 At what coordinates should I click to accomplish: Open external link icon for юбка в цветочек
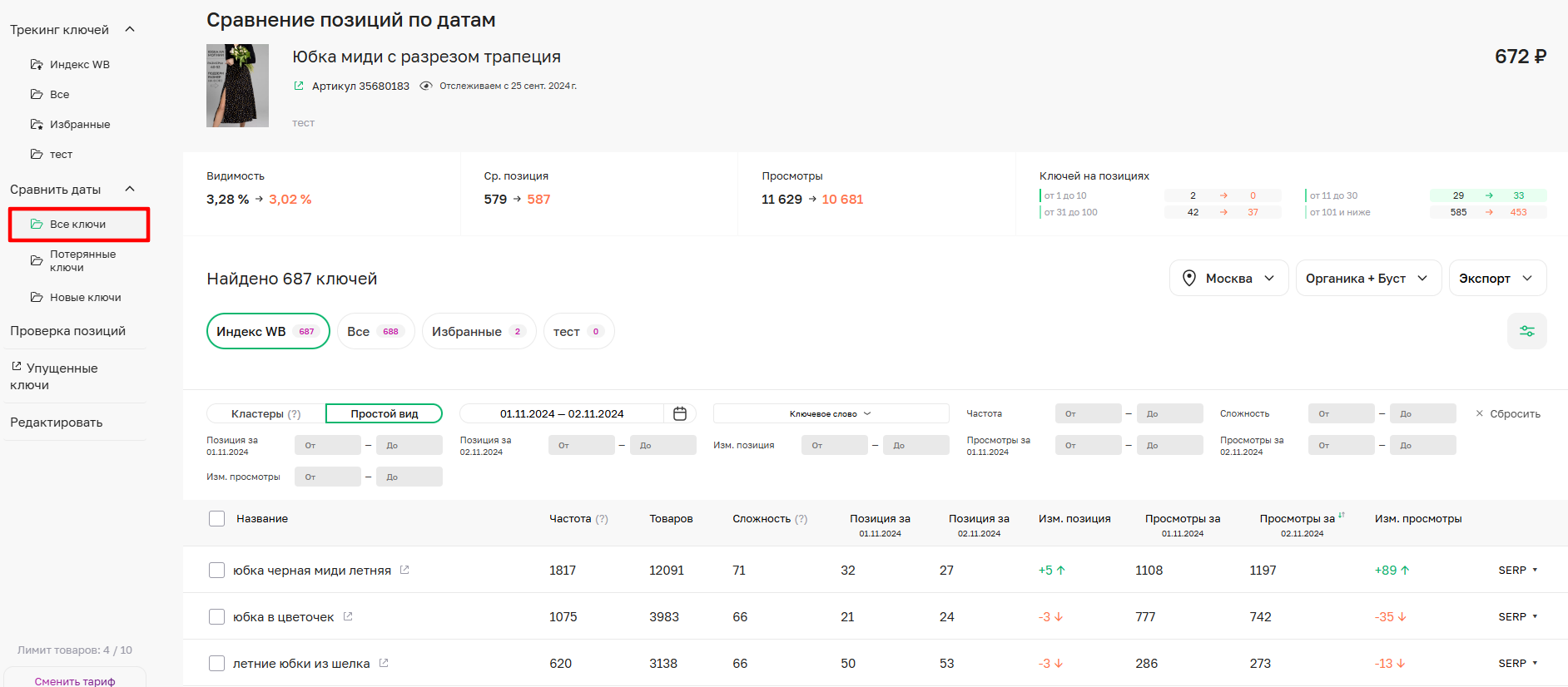coord(348,616)
